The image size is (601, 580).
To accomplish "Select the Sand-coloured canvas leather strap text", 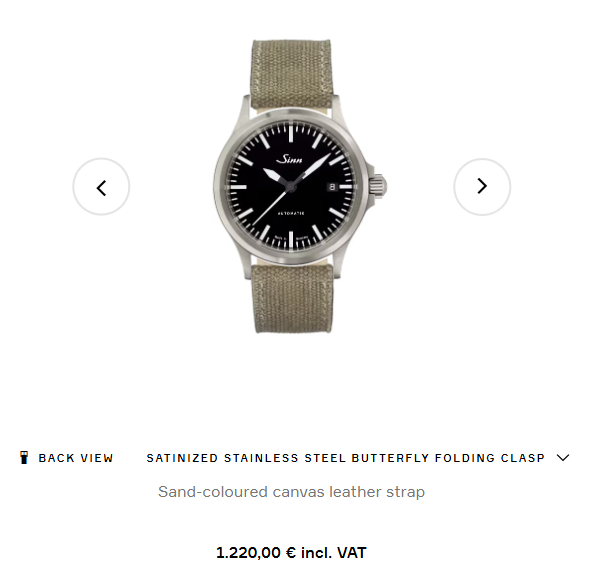I will tap(291, 492).
